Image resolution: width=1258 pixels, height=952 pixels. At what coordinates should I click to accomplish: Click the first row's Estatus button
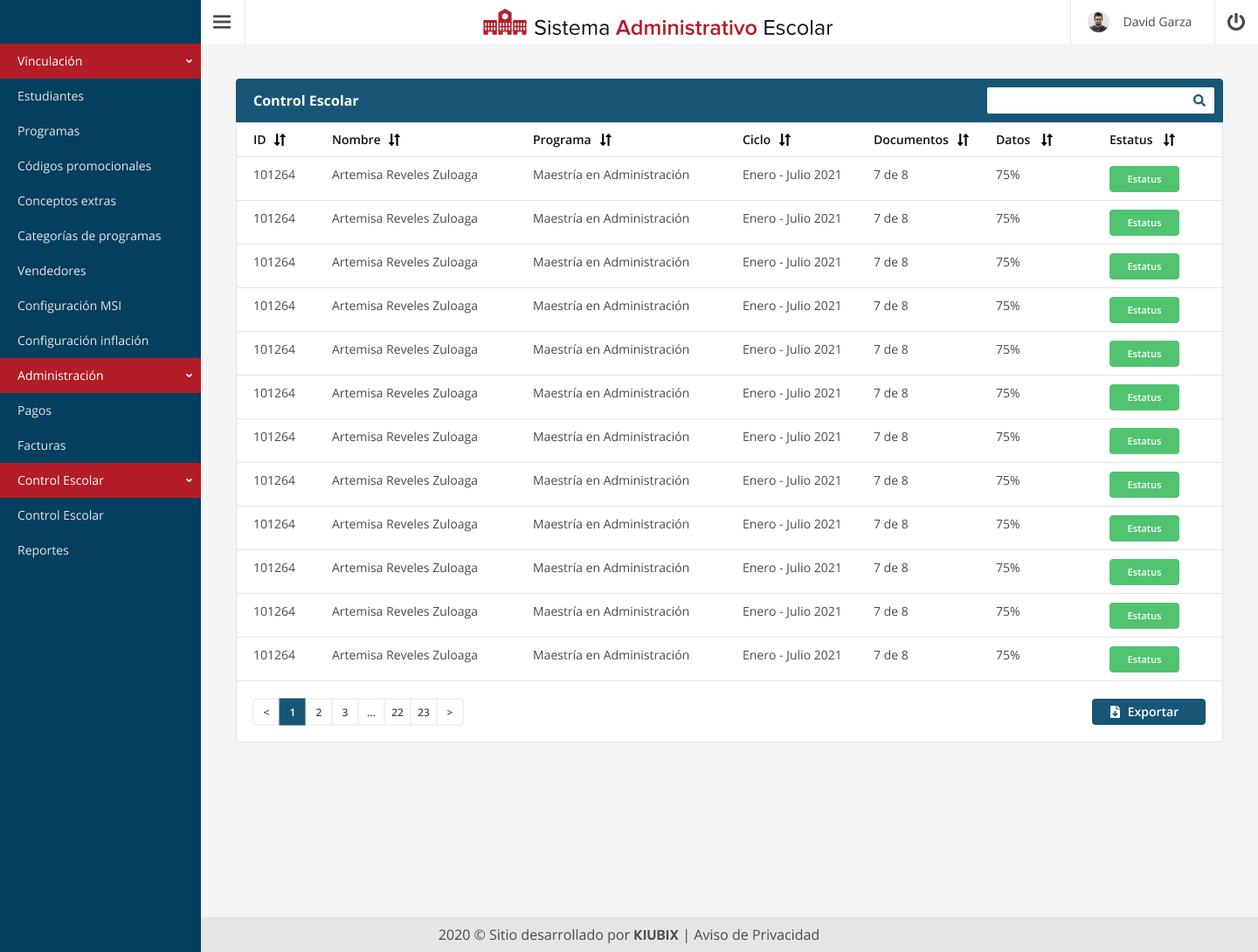click(1144, 179)
